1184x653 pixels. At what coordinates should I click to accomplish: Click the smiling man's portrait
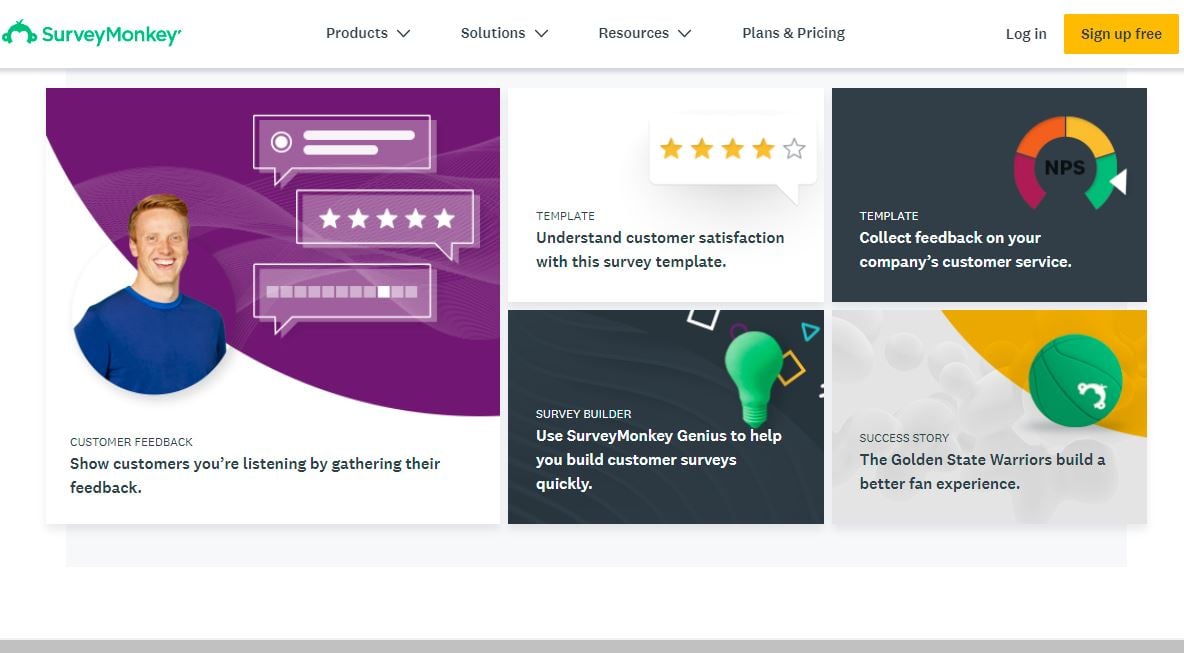[x=151, y=296]
